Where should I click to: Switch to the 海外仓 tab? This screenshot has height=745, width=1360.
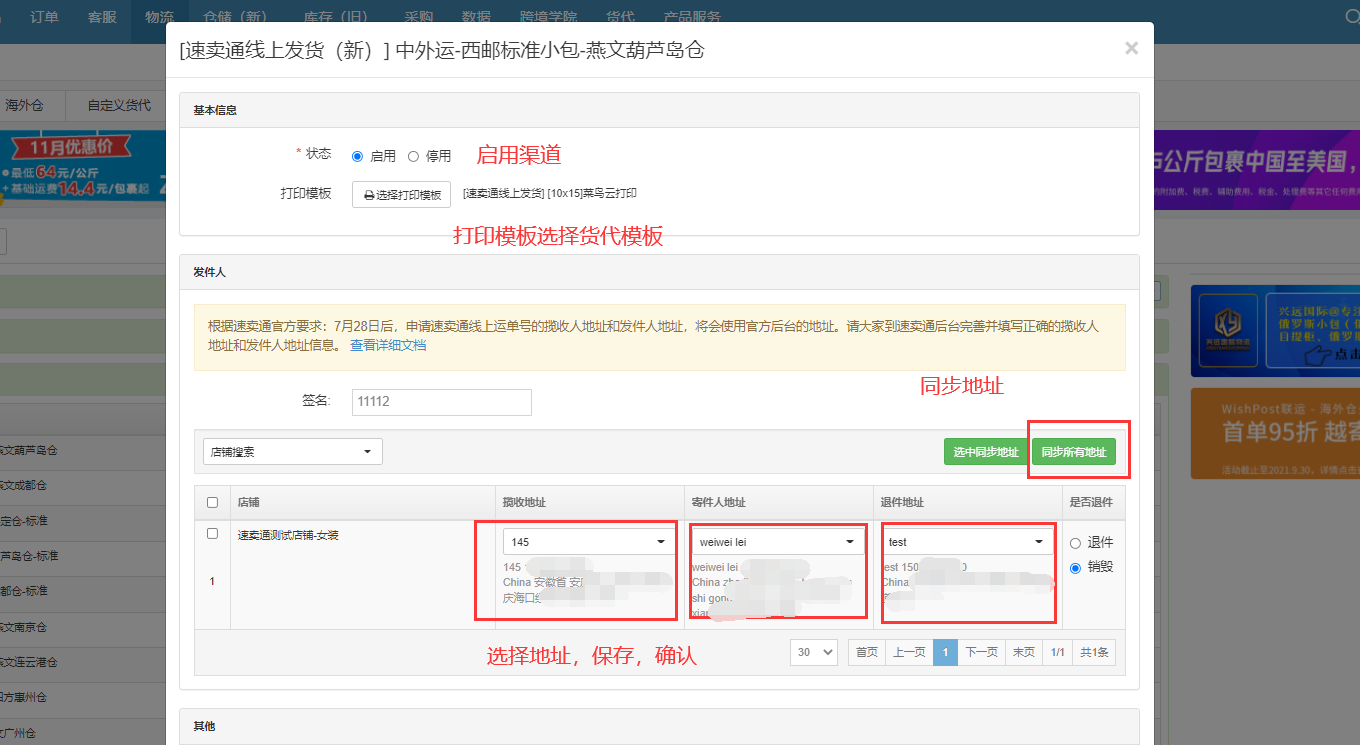coord(25,105)
